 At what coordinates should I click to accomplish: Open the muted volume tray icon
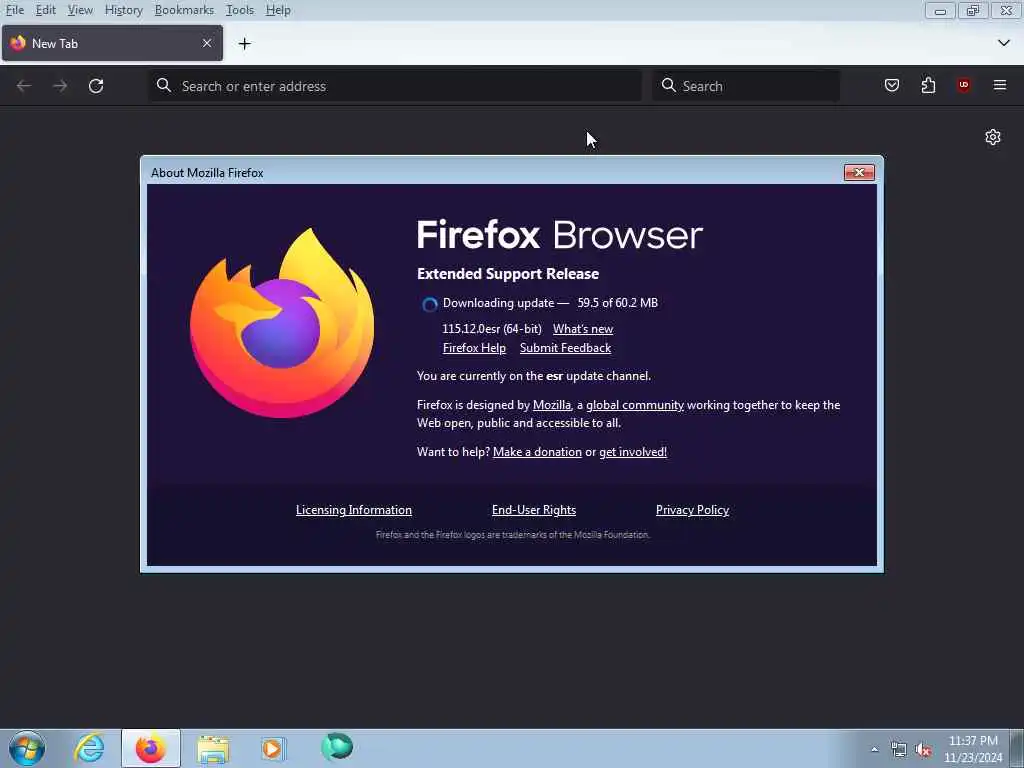923,750
